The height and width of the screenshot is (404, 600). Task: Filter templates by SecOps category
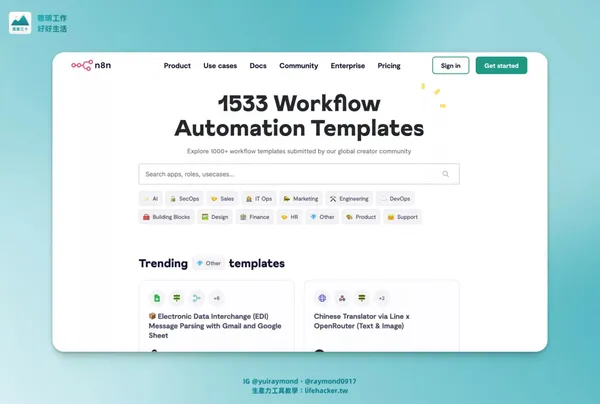pos(184,199)
